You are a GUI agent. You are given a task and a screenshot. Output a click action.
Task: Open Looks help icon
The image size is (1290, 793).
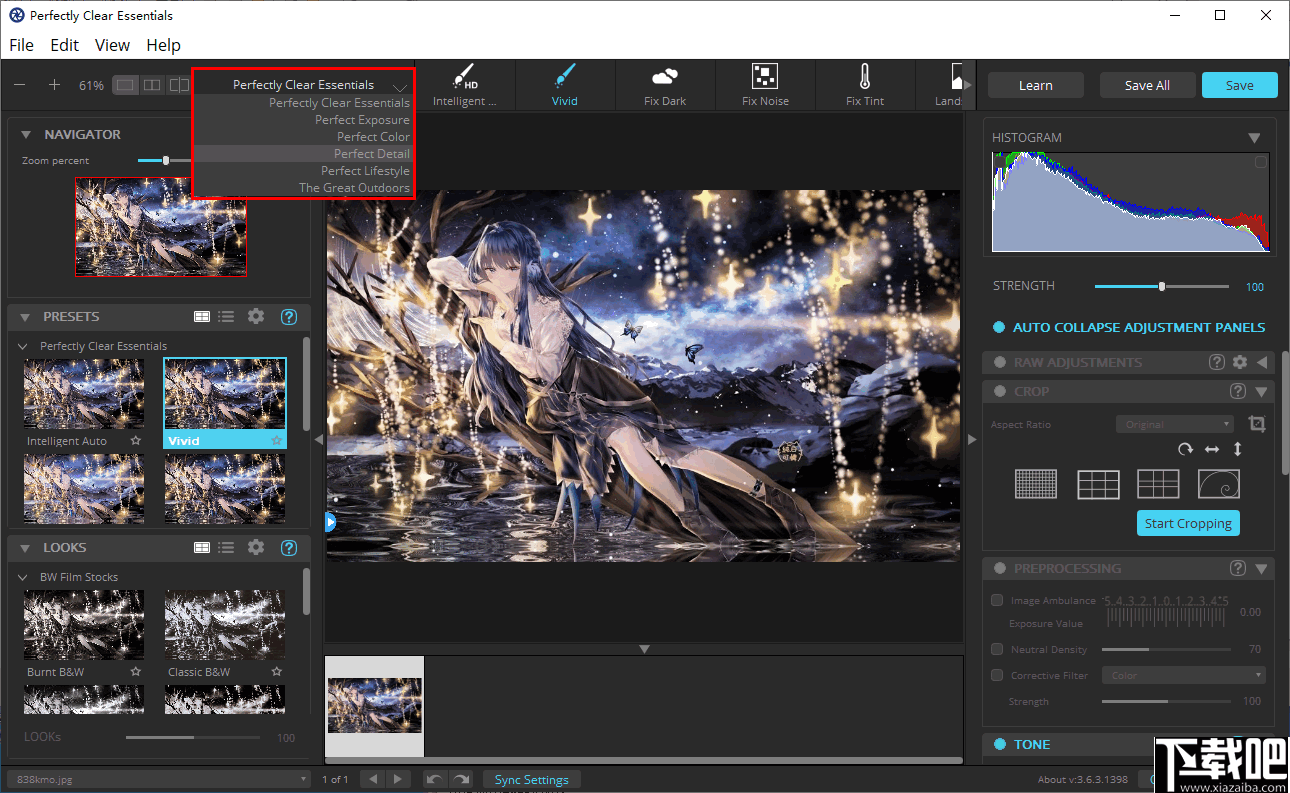click(x=289, y=547)
